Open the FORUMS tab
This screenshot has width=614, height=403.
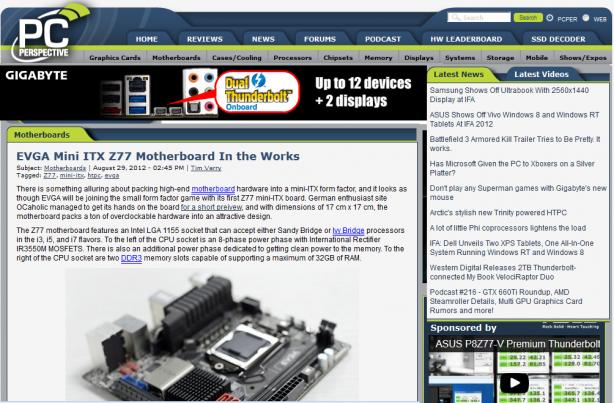[320, 39]
